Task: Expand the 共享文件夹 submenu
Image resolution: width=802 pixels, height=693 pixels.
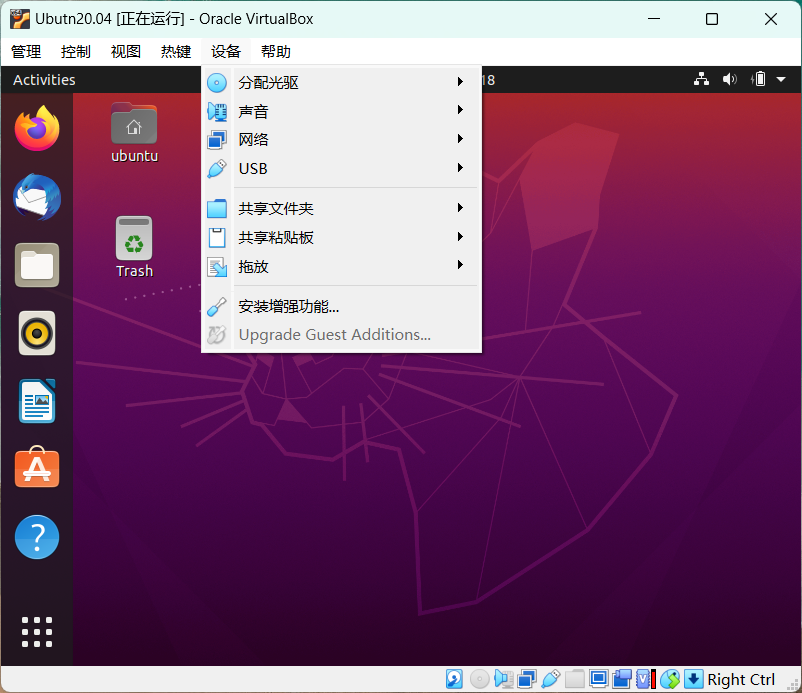Action: (460, 208)
